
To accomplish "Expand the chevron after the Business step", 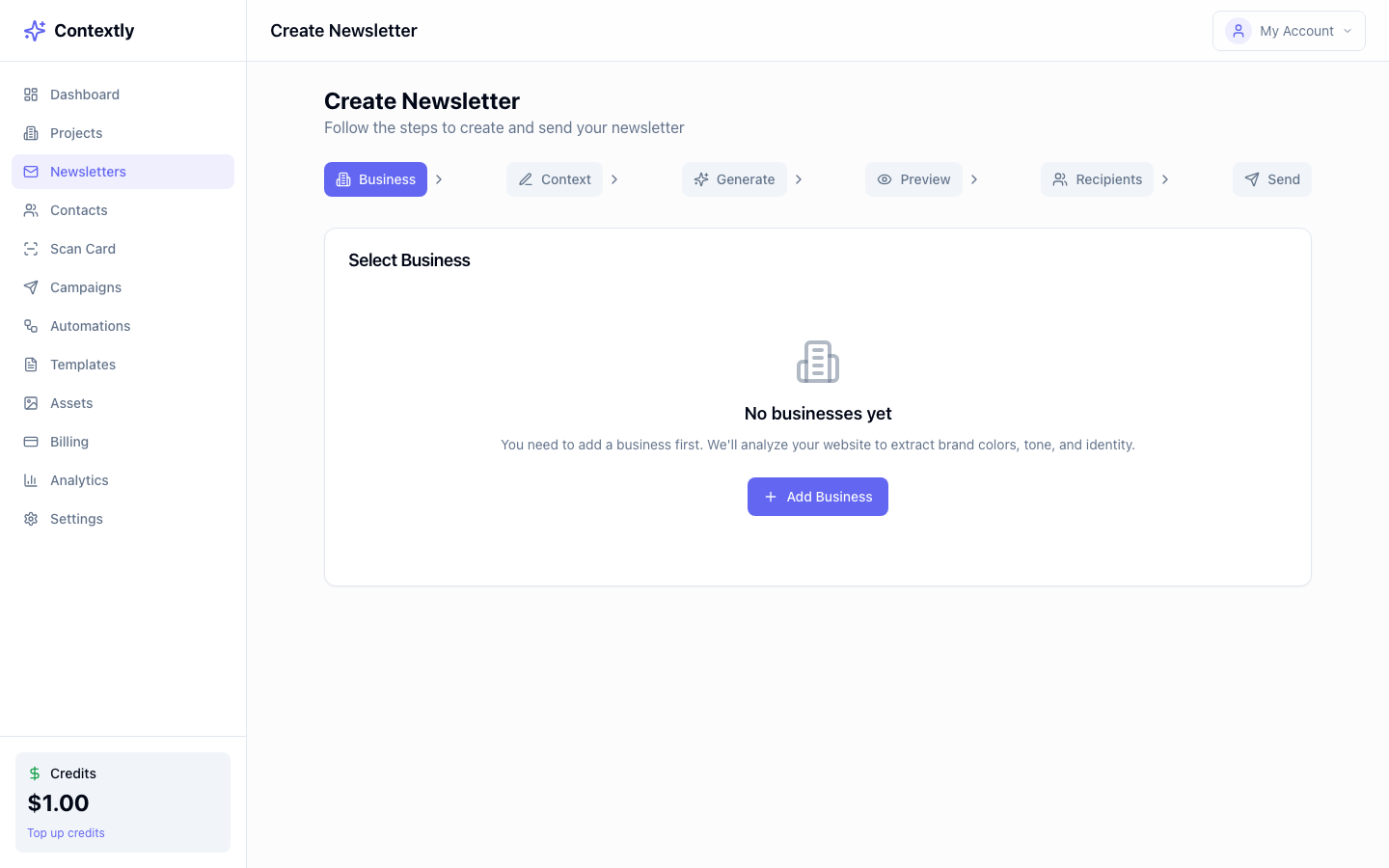I will pyautogui.click(x=439, y=178).
